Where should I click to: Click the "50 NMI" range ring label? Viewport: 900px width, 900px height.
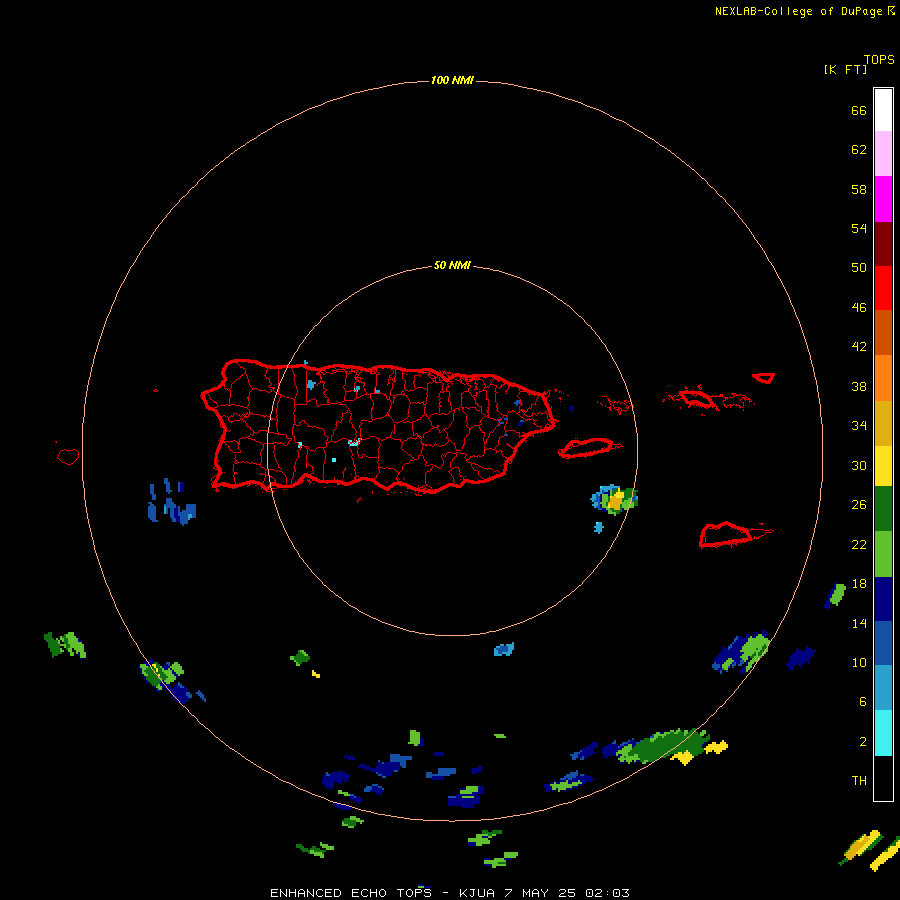[x=452, y=265]
